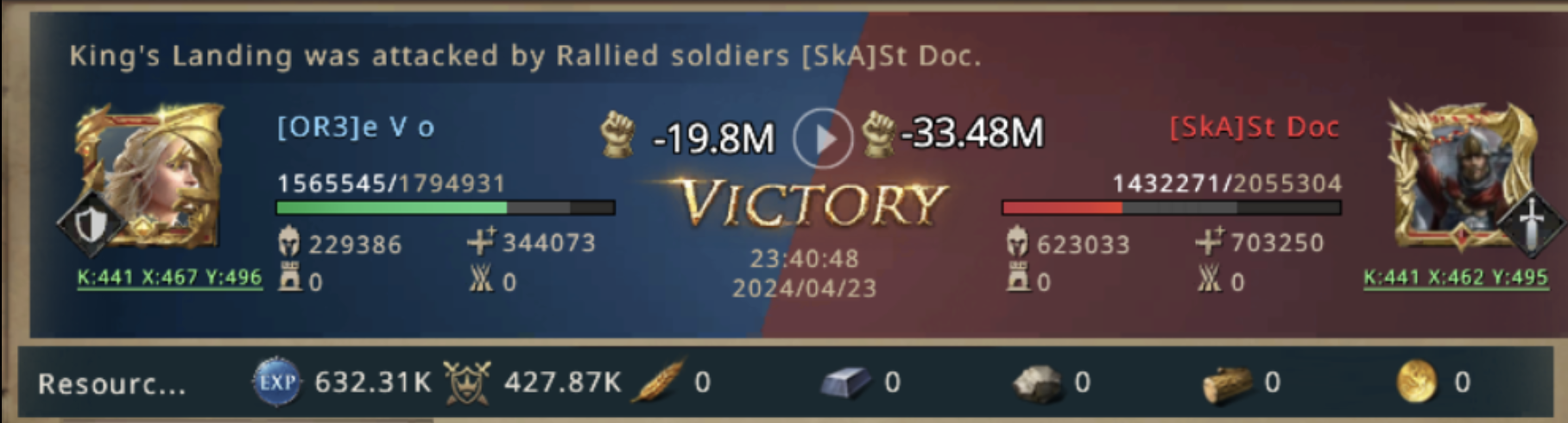This screenshot has height=423, width=1568.
Task: Click the wheat food resource icon
Action: pyautogui.click(x=658, y=382)
